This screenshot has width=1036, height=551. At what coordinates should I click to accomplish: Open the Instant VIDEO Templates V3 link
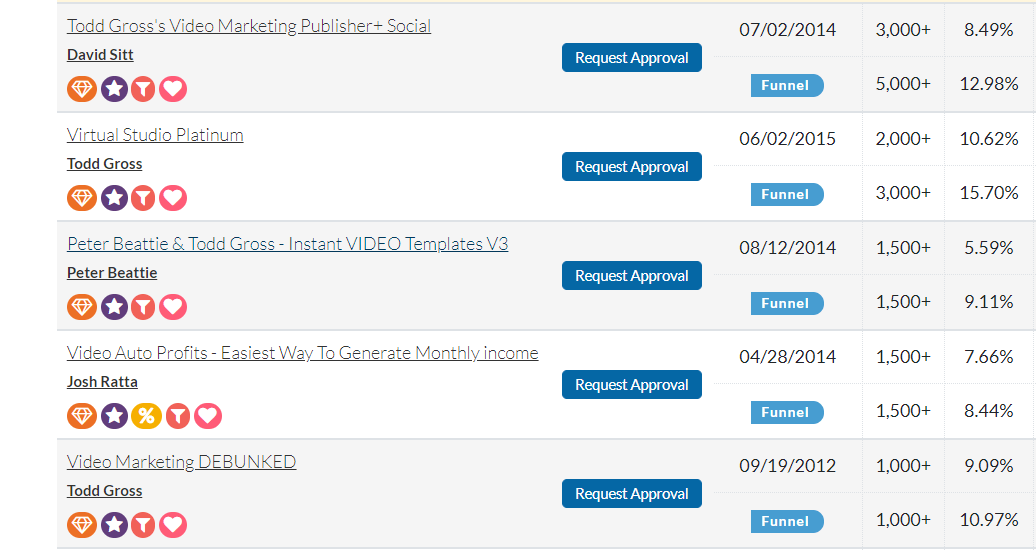pos(287,244)
